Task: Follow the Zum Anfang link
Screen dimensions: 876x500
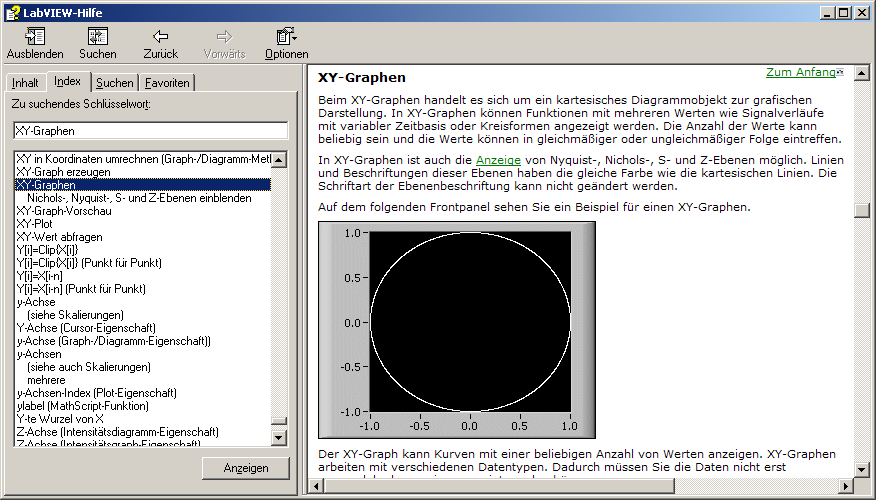Action: tap(801, 72)
